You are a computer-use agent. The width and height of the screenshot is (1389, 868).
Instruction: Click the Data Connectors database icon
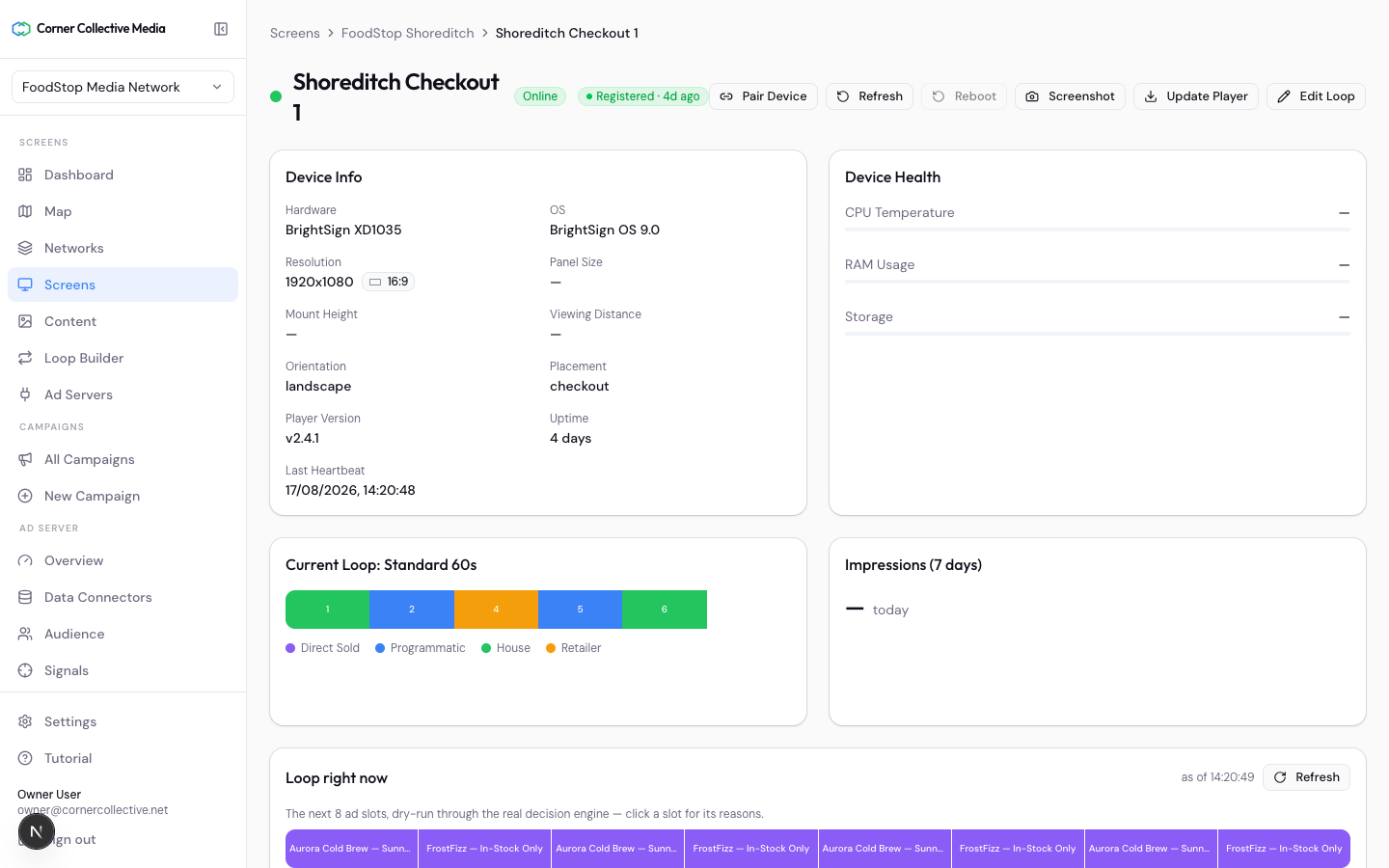pos(25,597)
